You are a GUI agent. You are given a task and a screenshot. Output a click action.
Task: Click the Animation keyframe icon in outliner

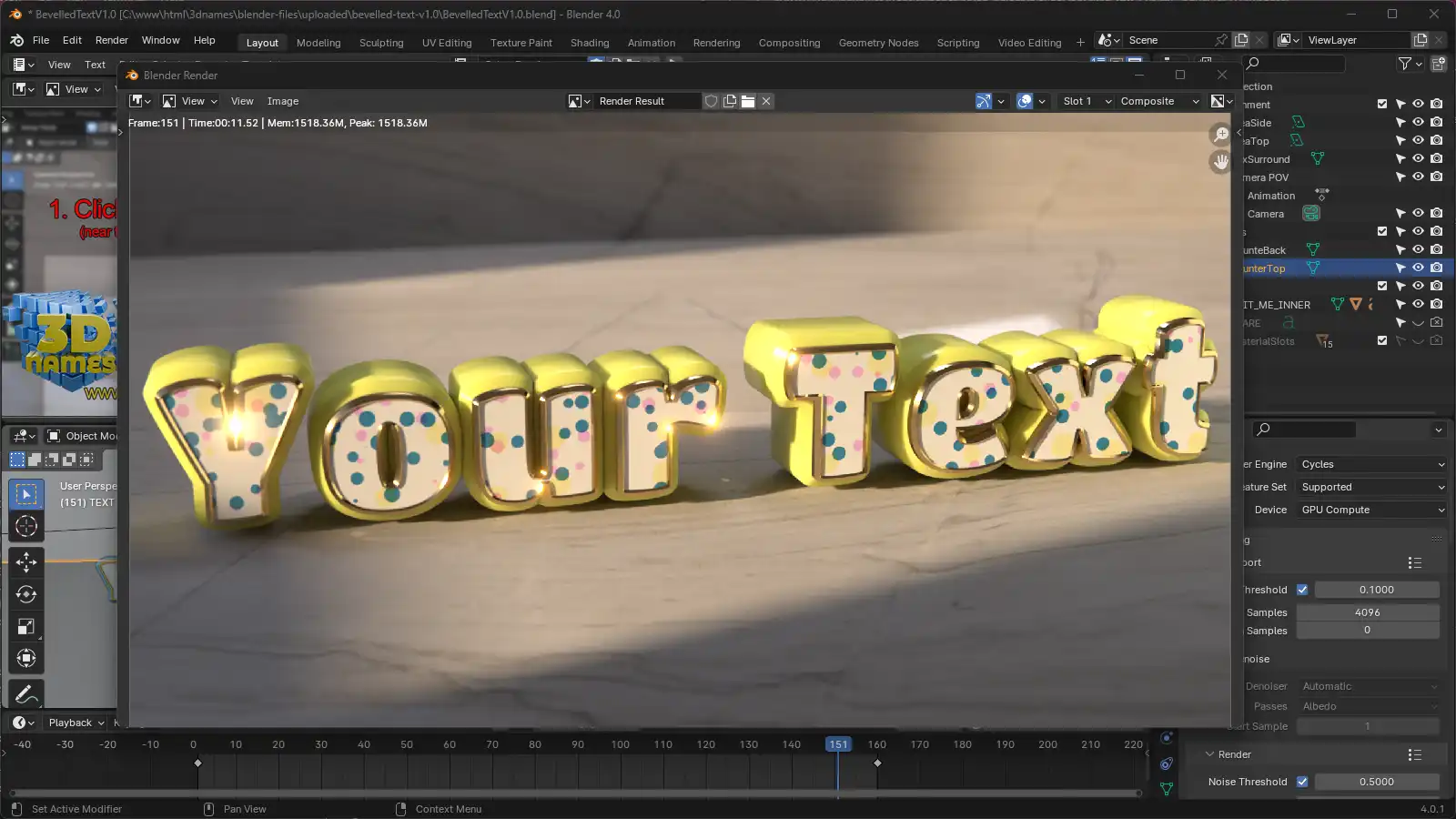pyautogui.click(x=1322, y=195)
